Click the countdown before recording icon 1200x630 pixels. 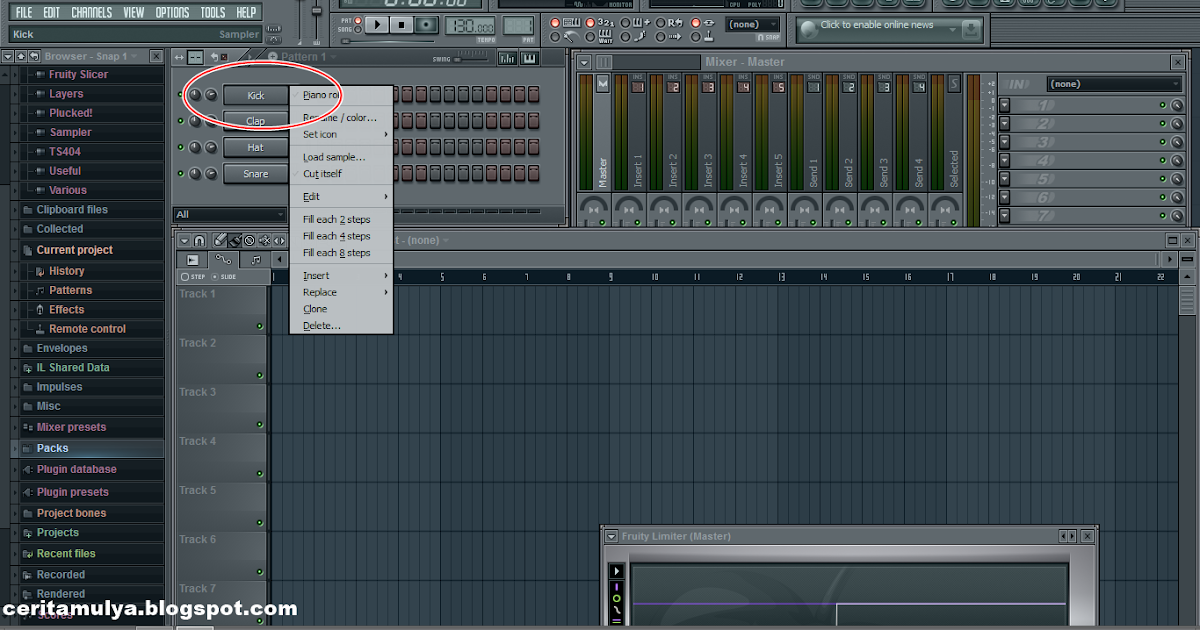tap(604, 22)
